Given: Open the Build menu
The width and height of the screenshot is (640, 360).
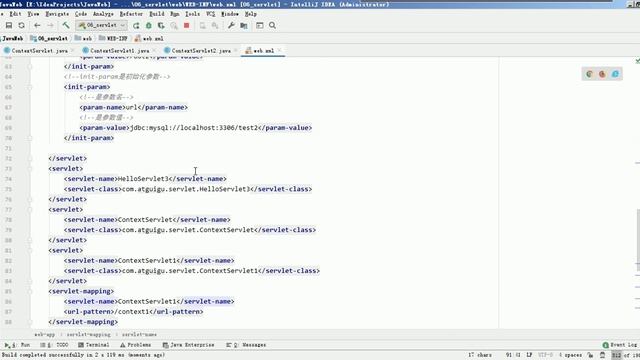Looking at the screenshot, I should pyautogui.click(x=157, y=14).
